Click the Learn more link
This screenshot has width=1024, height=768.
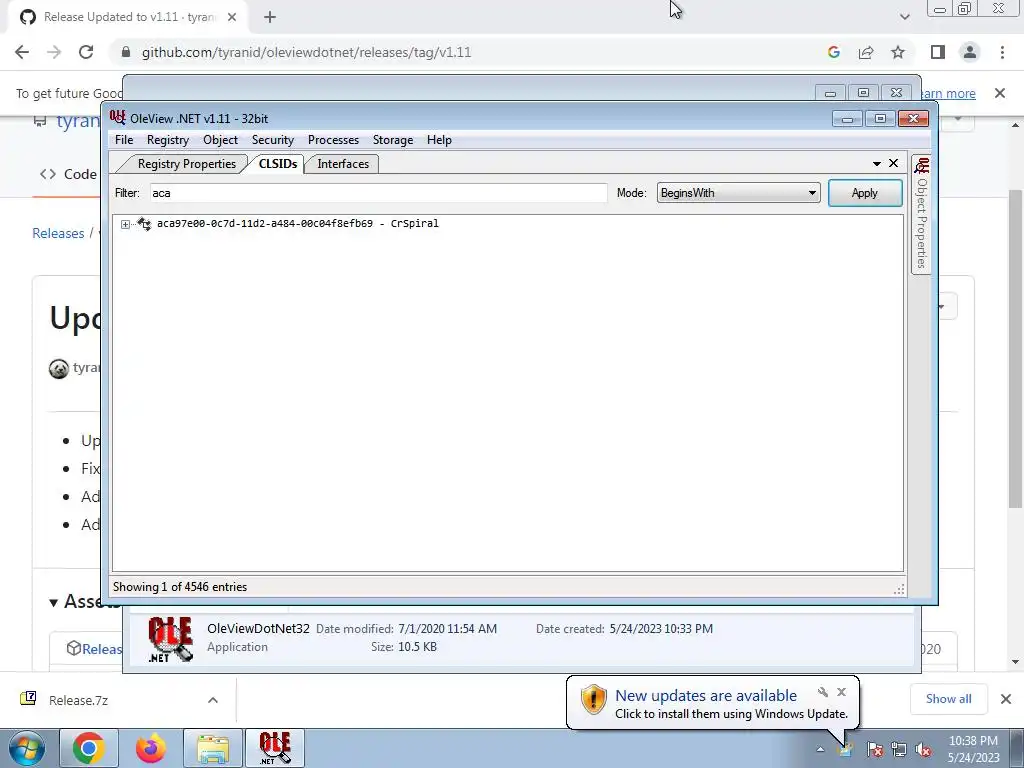point(947,93)
